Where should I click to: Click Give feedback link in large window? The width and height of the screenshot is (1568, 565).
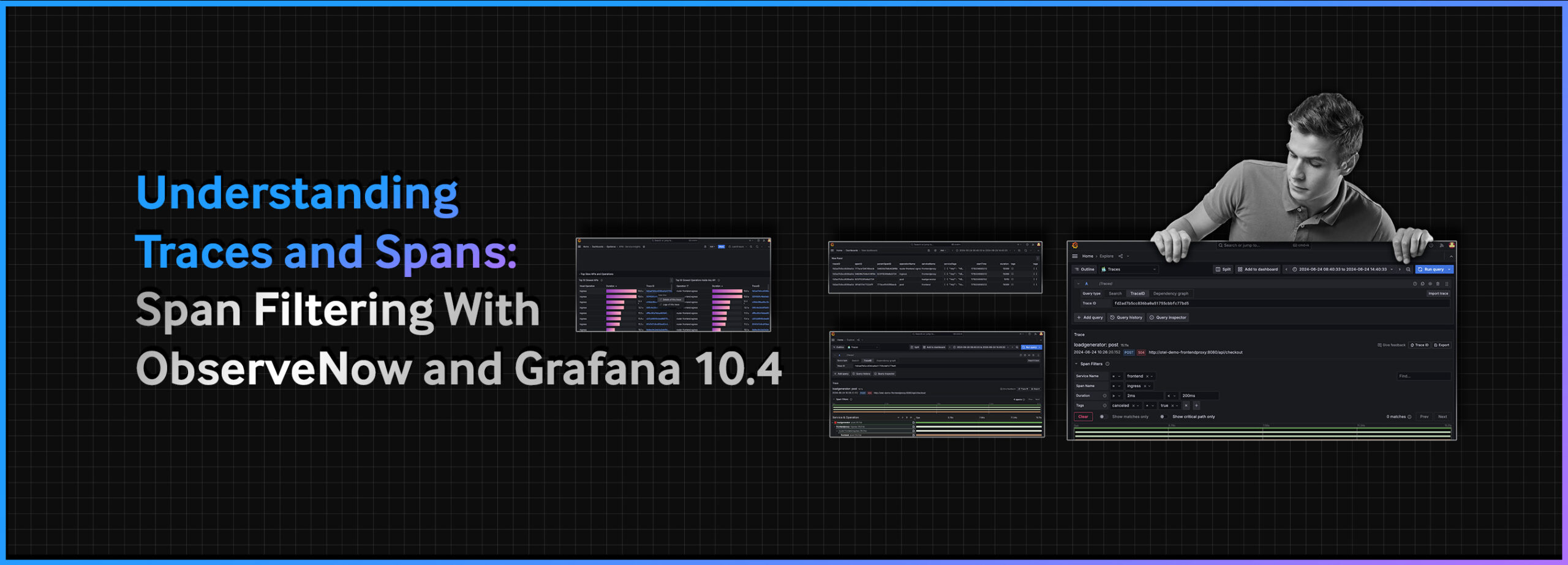pos(1392,345)
